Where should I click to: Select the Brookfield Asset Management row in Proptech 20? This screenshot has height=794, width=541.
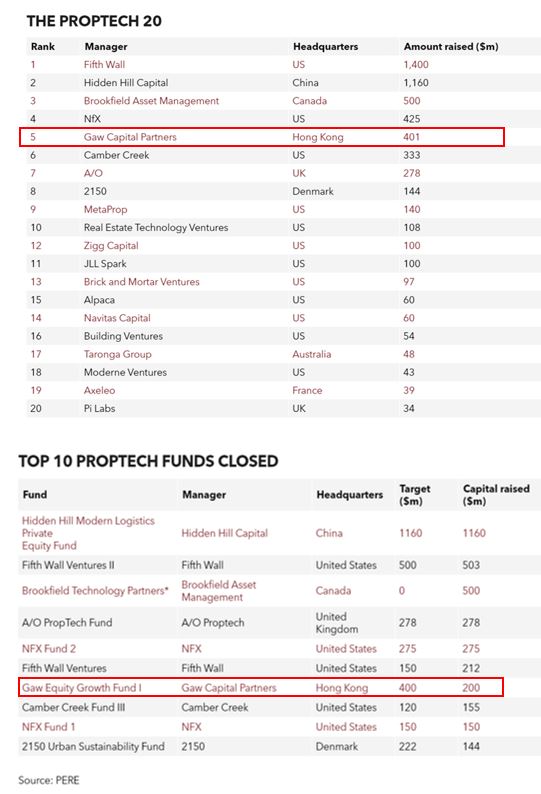click(x=283, y=101)
